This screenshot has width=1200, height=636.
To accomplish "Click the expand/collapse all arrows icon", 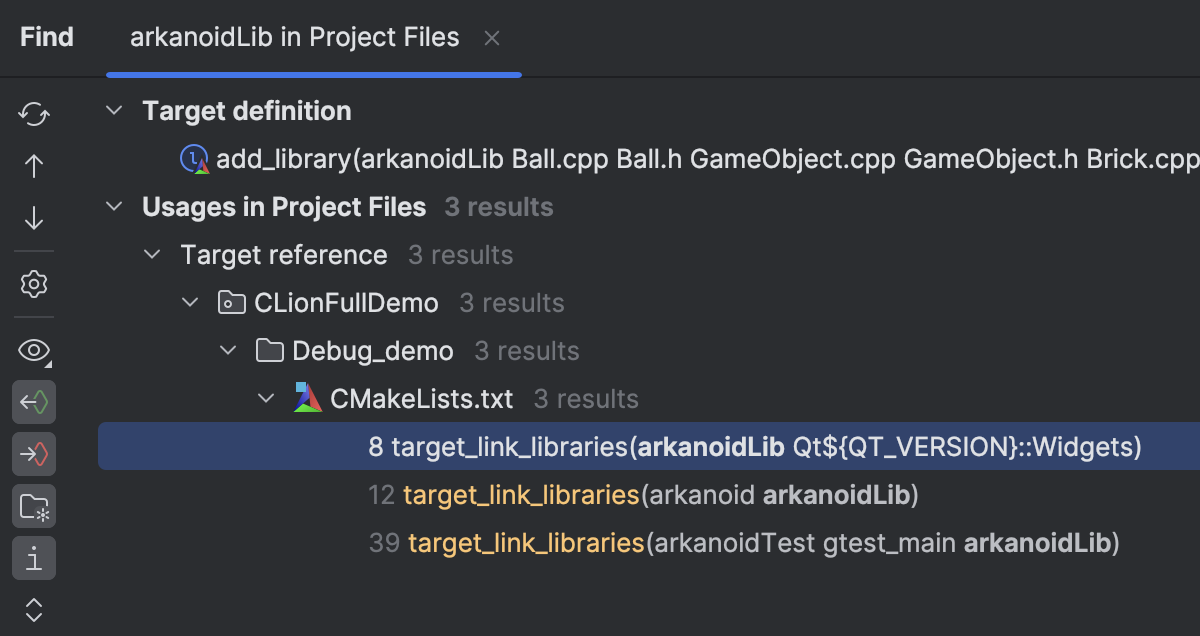I will (x=34, y=609).
